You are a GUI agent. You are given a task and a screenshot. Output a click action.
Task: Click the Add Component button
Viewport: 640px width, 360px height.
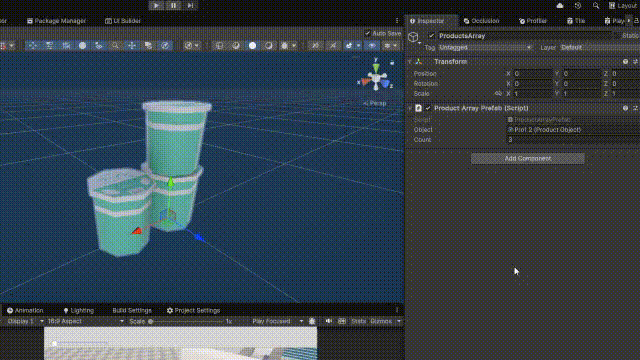(x=527, y=158)
